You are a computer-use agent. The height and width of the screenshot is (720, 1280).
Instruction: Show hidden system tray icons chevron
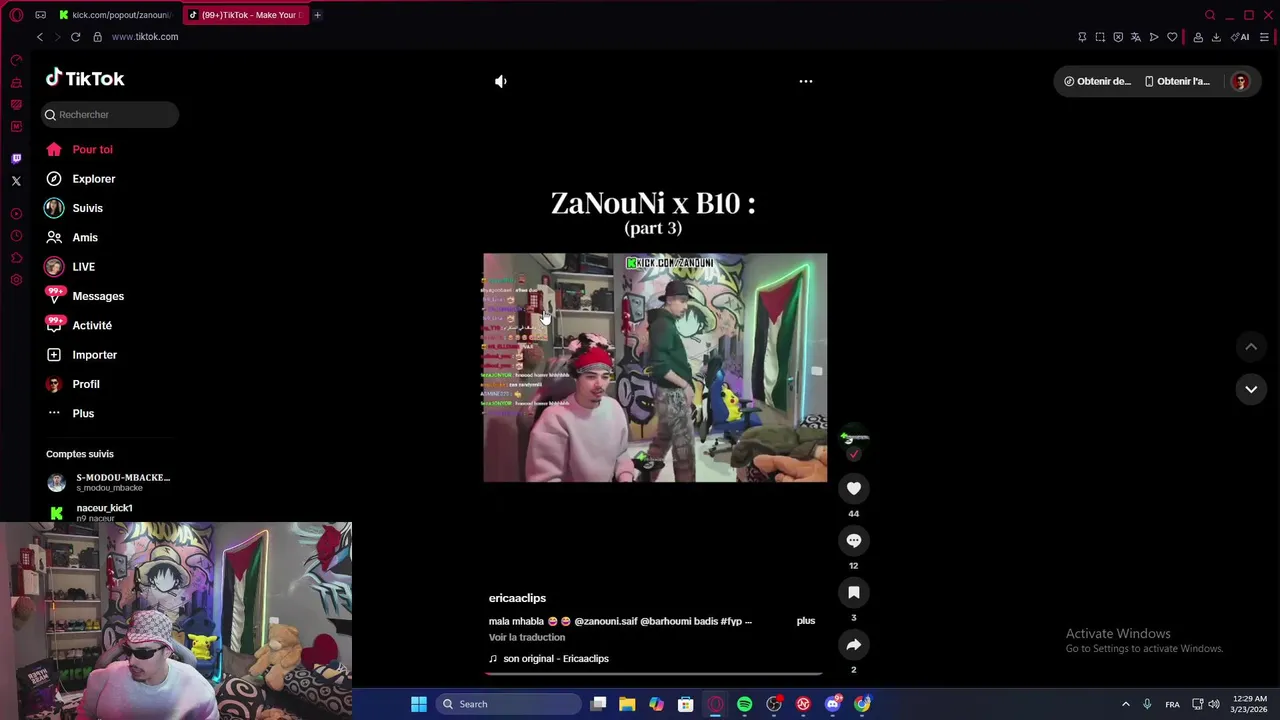[x=1125, y=704]
